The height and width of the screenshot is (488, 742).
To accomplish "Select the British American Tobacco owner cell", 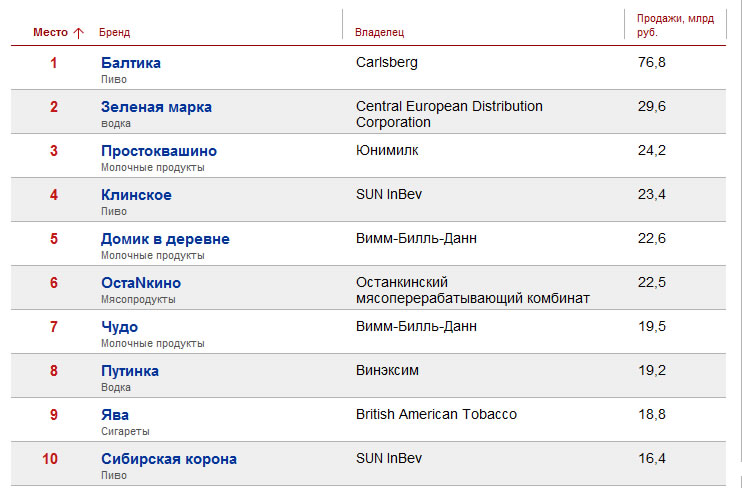I will 436,414.
